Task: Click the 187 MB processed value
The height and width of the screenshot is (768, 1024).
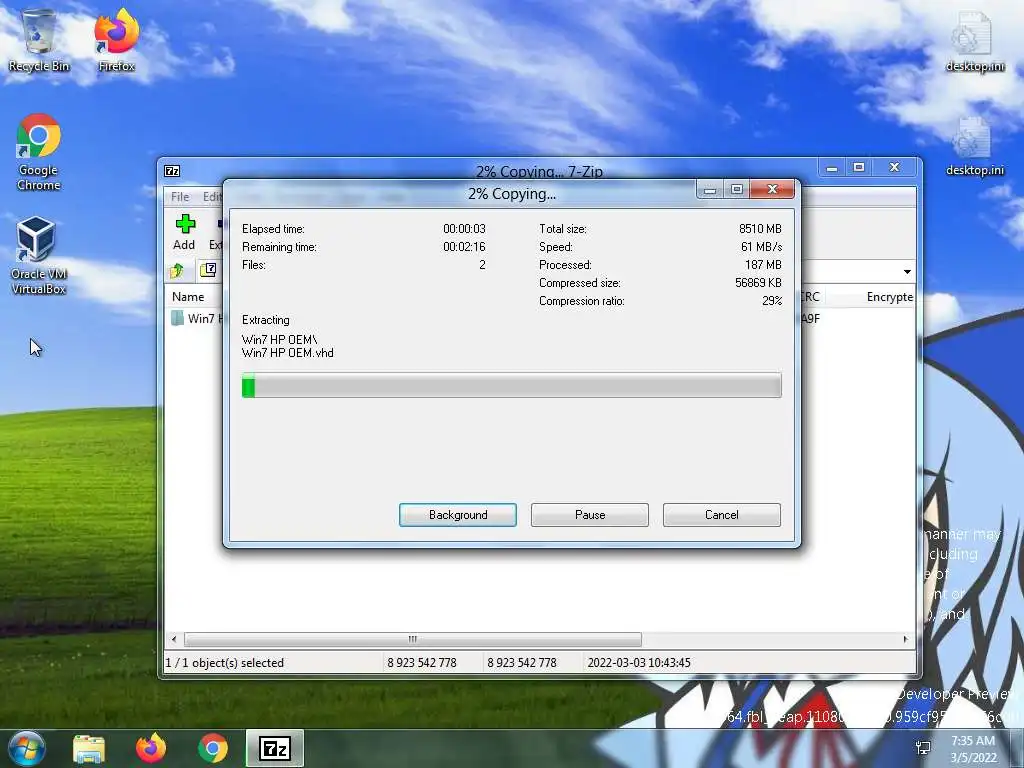Action: tap(763, 264)
